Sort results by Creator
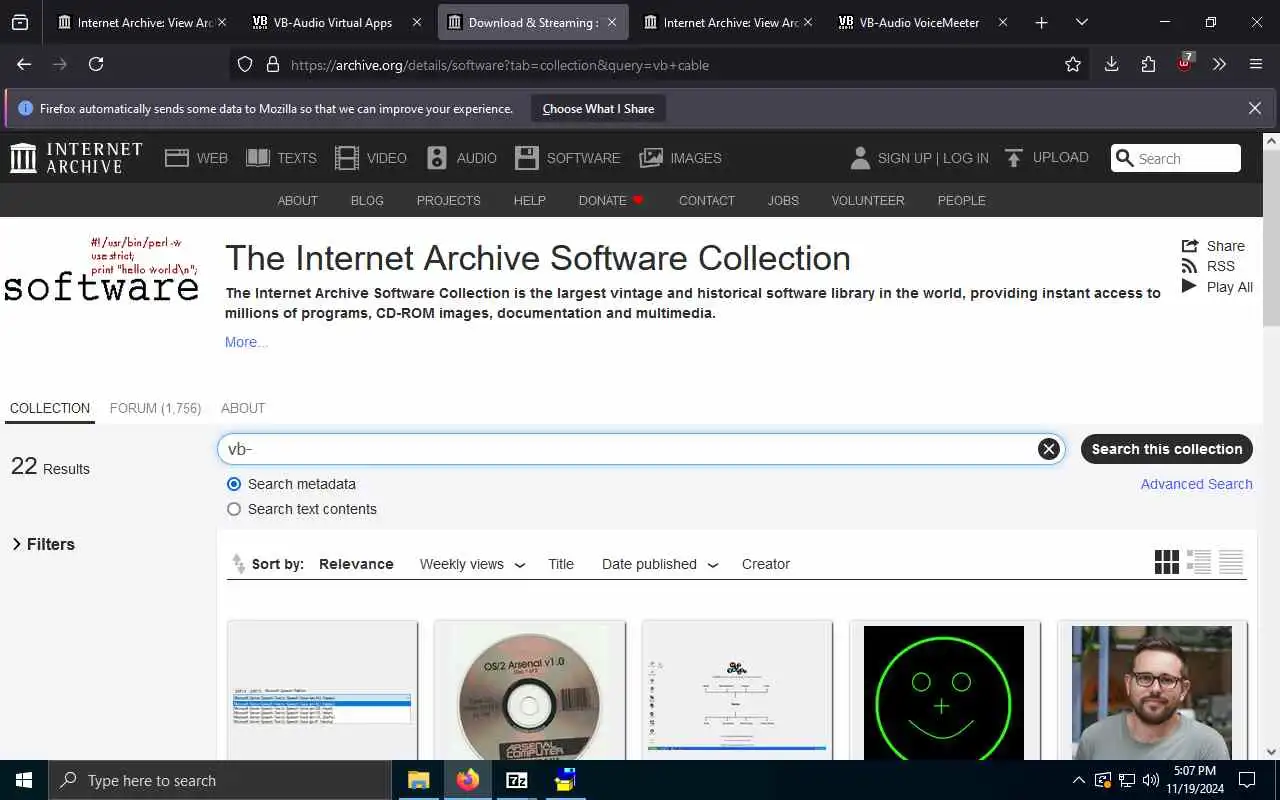Screen dimensions: 1280x800 [x=766, y=564]
